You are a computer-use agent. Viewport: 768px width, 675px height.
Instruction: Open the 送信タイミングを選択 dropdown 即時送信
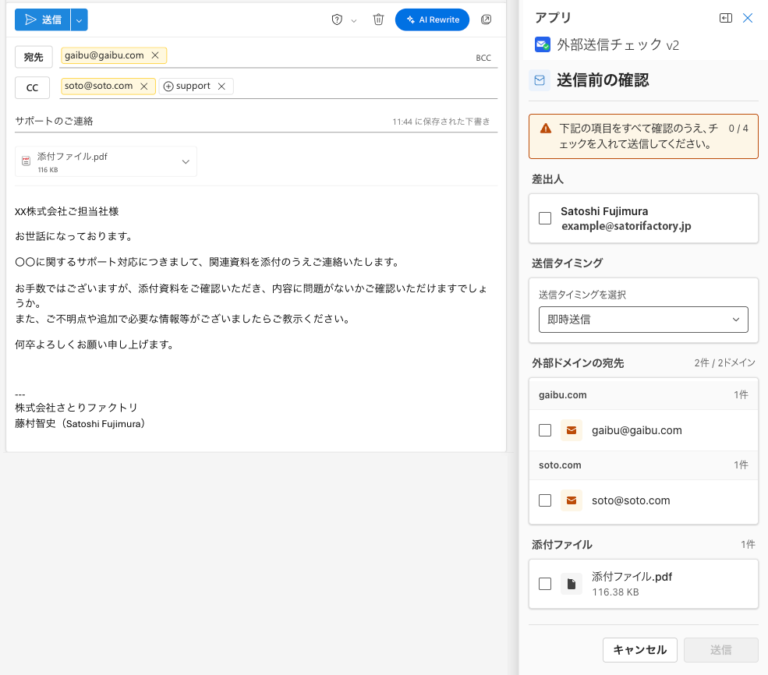pyautogui.click(x=643, y=319)
